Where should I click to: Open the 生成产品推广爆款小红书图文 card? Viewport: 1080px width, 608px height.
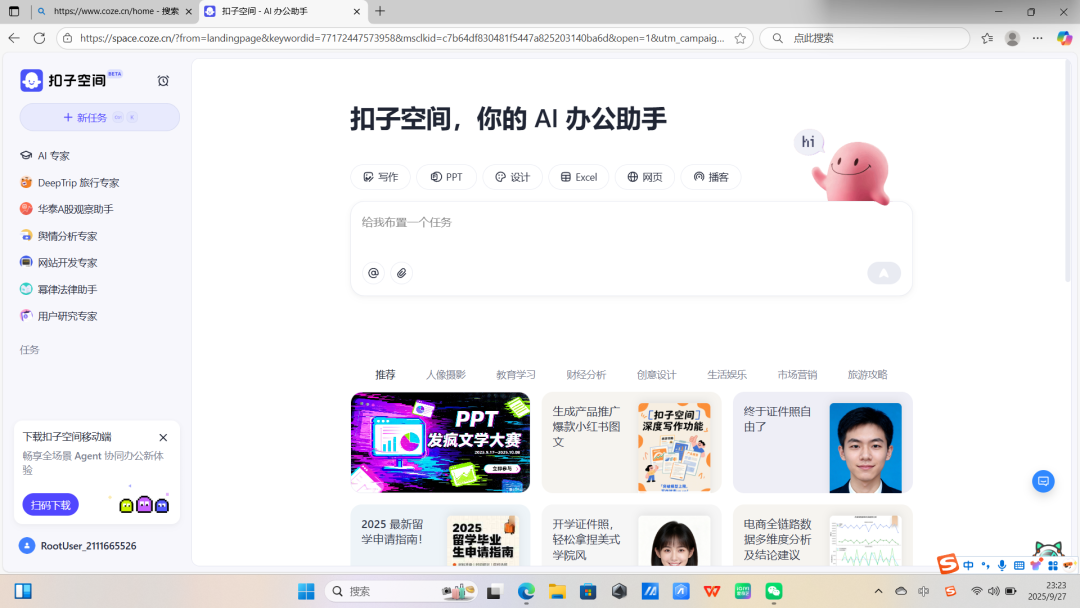pos(632,443)
